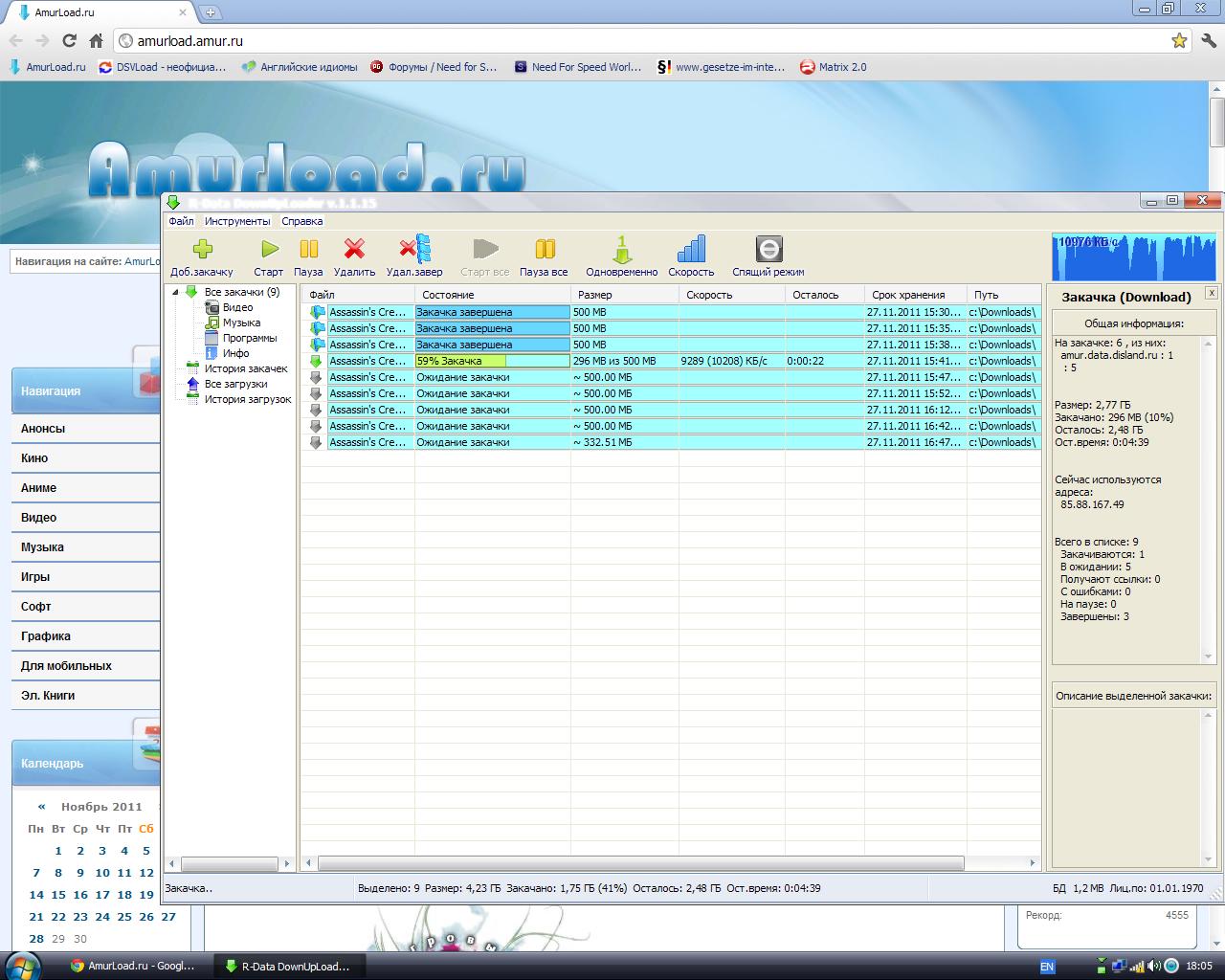Screen dimensions: 1225x980
Task: Reload page in Chrome browser
Action: (x=69, y=40)
